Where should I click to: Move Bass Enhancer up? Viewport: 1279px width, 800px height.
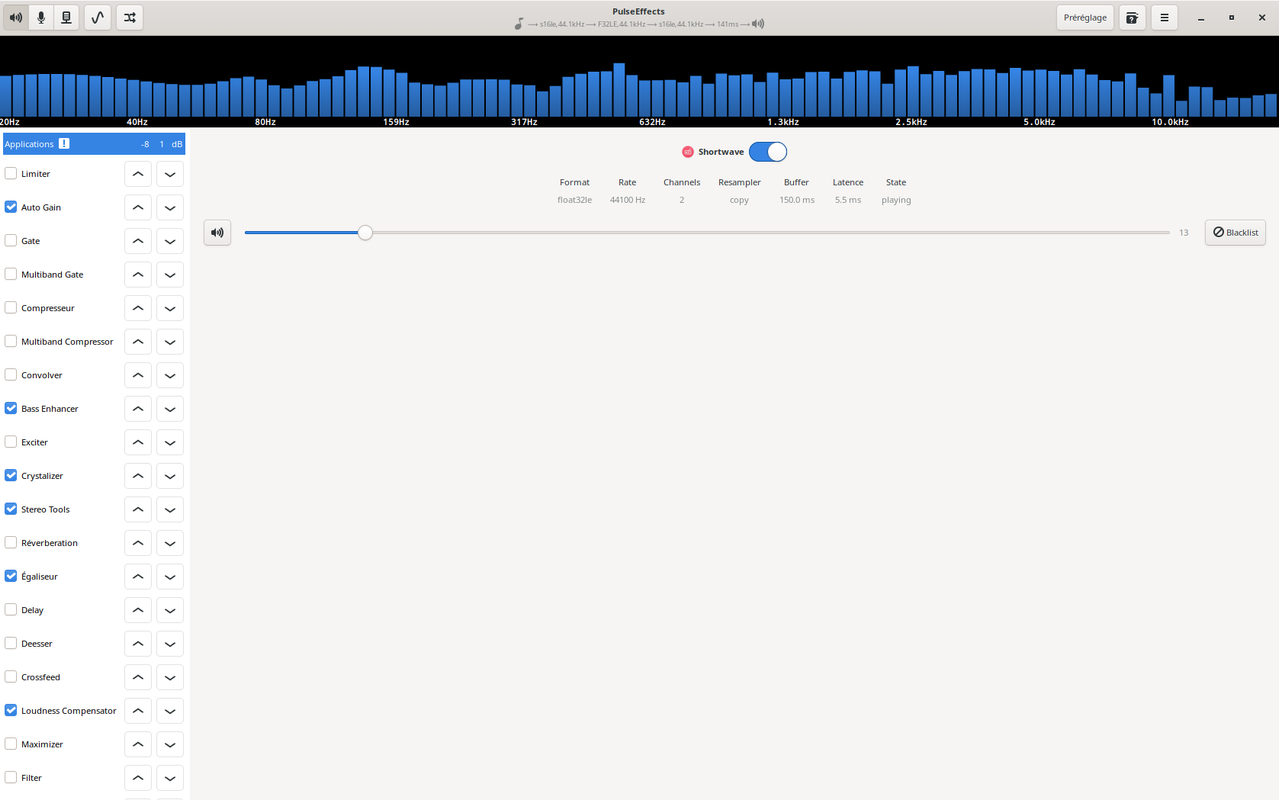(138, 409)
